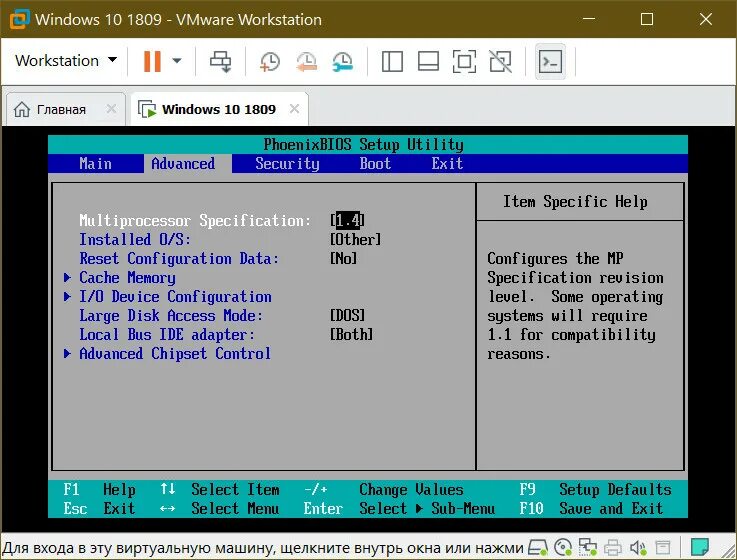Click the Item Specific Help heading

pyautogui.click(x=575, y=202)
